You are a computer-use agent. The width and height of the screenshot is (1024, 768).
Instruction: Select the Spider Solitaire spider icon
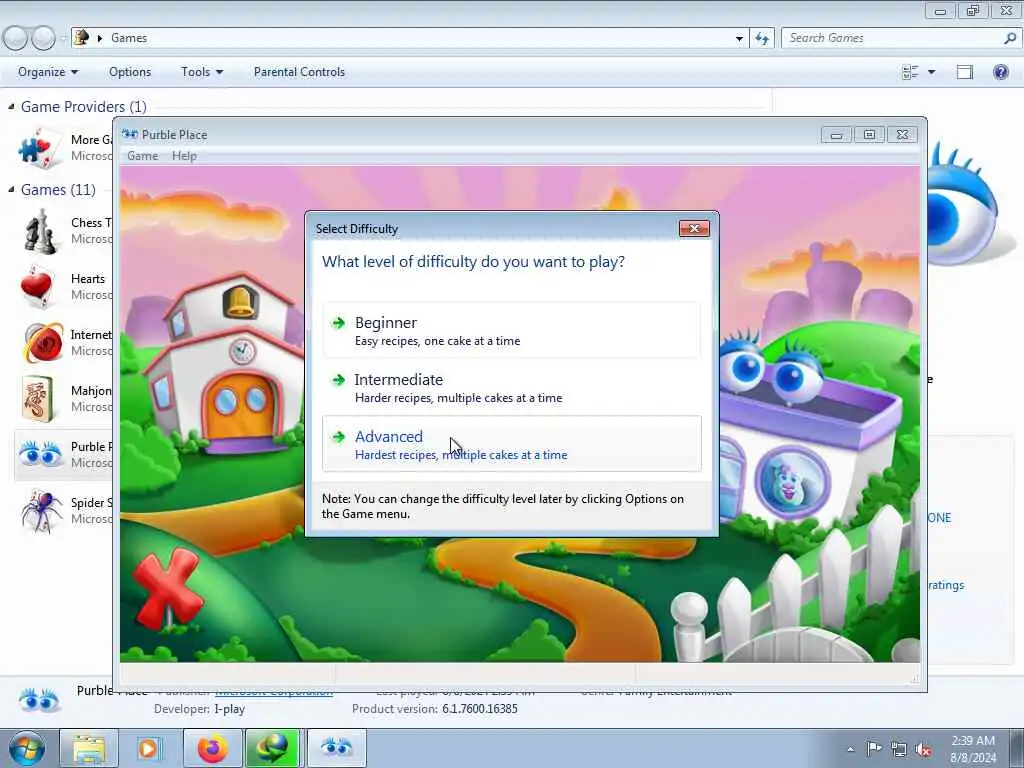point(41,510)
